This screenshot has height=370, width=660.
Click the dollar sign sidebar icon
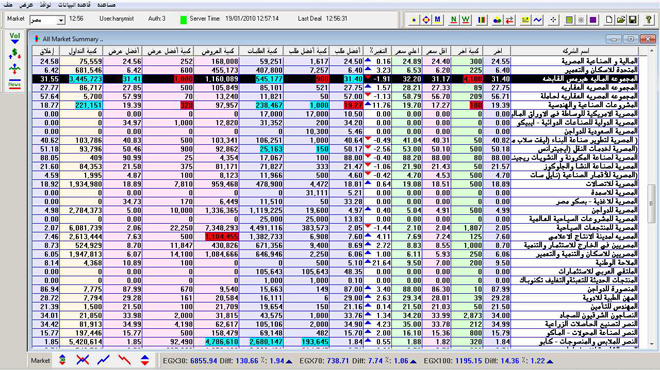click(14, 53)
